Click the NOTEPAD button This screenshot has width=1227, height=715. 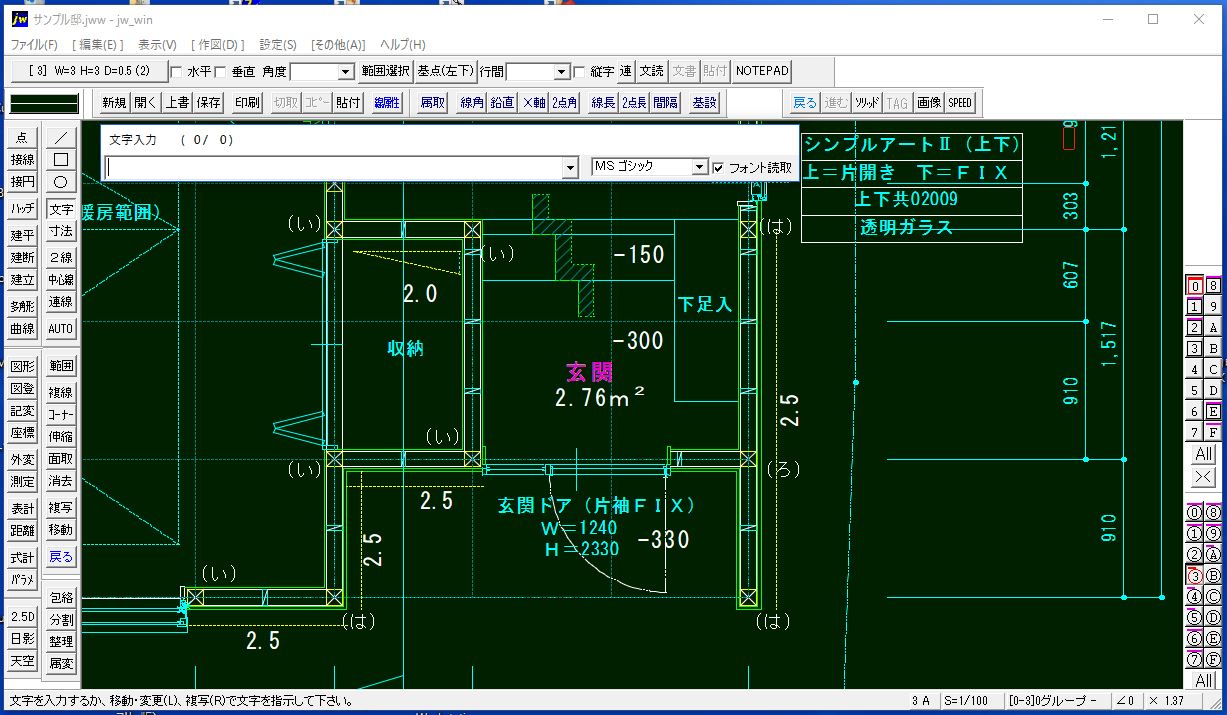[762, 71]
